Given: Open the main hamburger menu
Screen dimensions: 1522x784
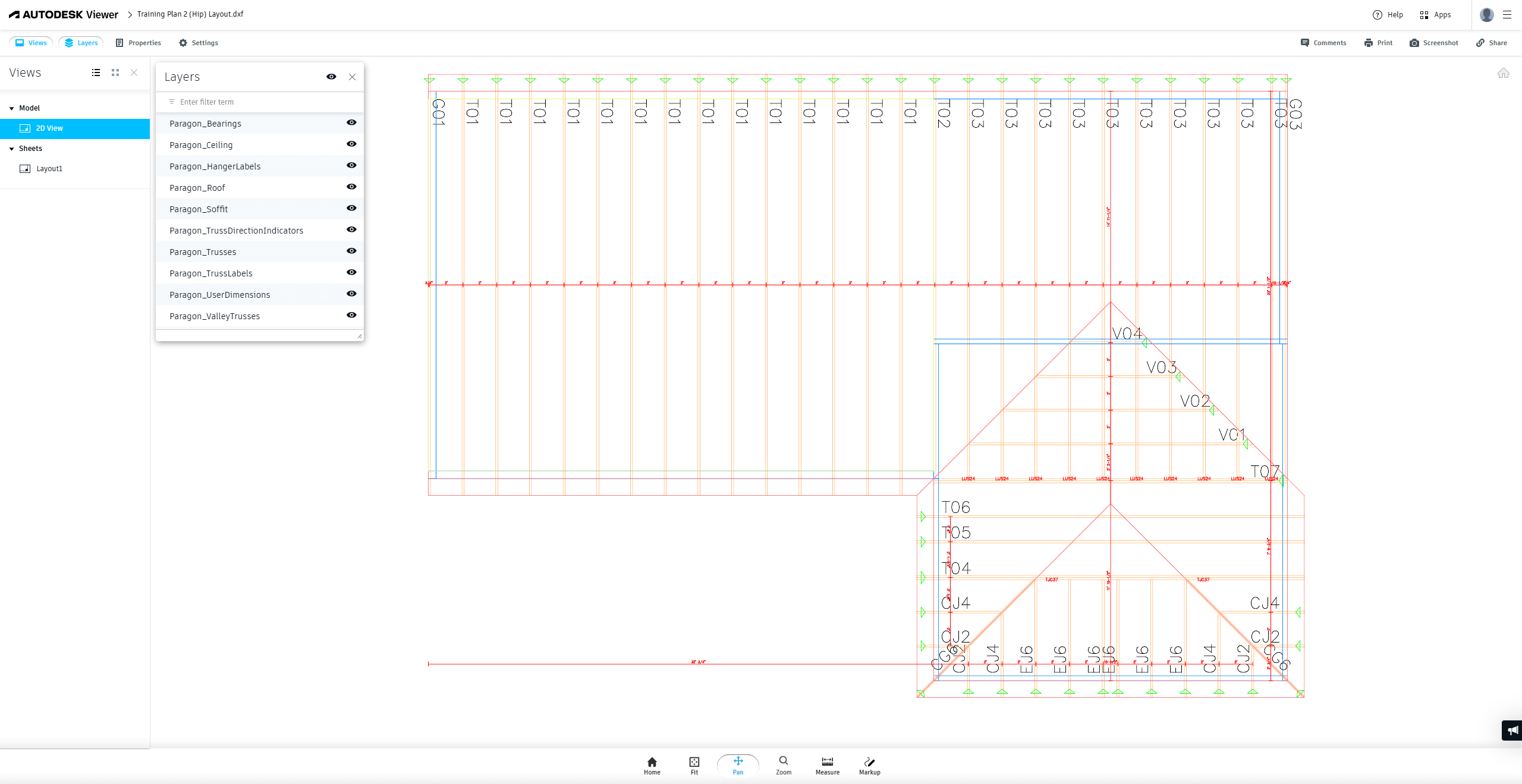Looking at the screenshot, I should coord(1507,15).
